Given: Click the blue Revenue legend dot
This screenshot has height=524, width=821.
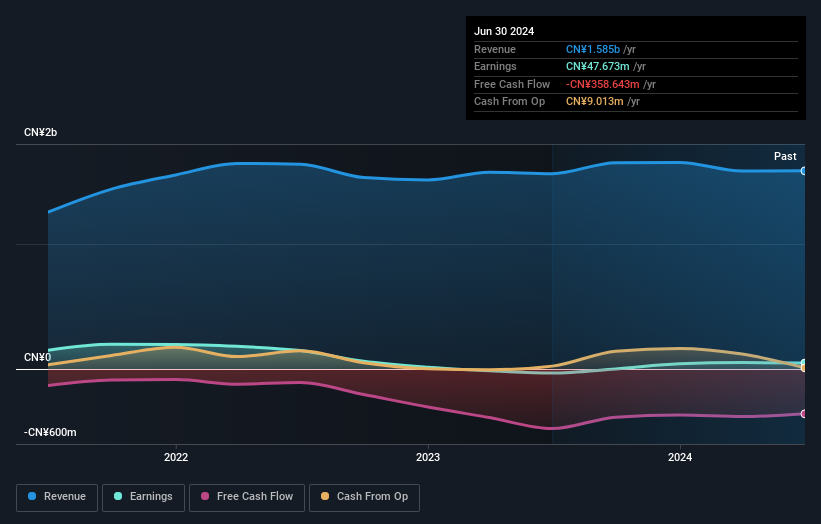Looking at the screenshot, I should 32,496.
